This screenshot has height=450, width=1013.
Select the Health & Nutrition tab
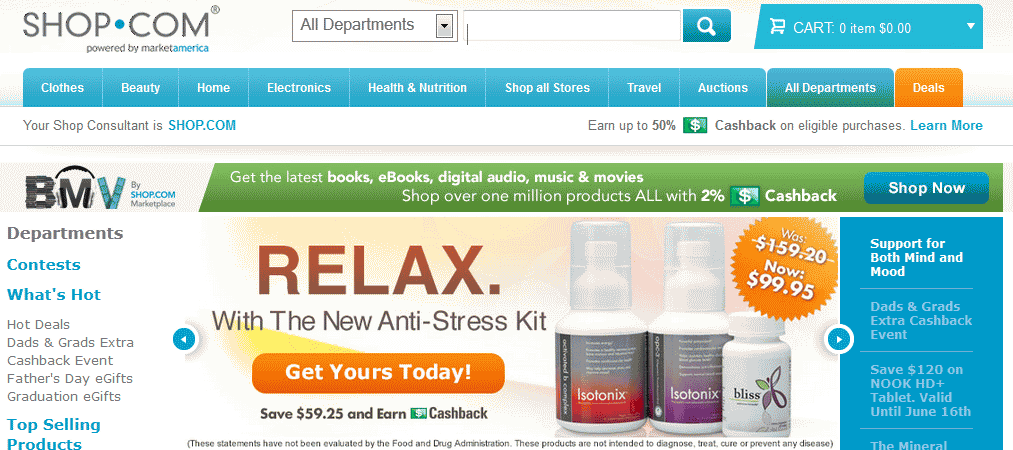pos(417,88)
